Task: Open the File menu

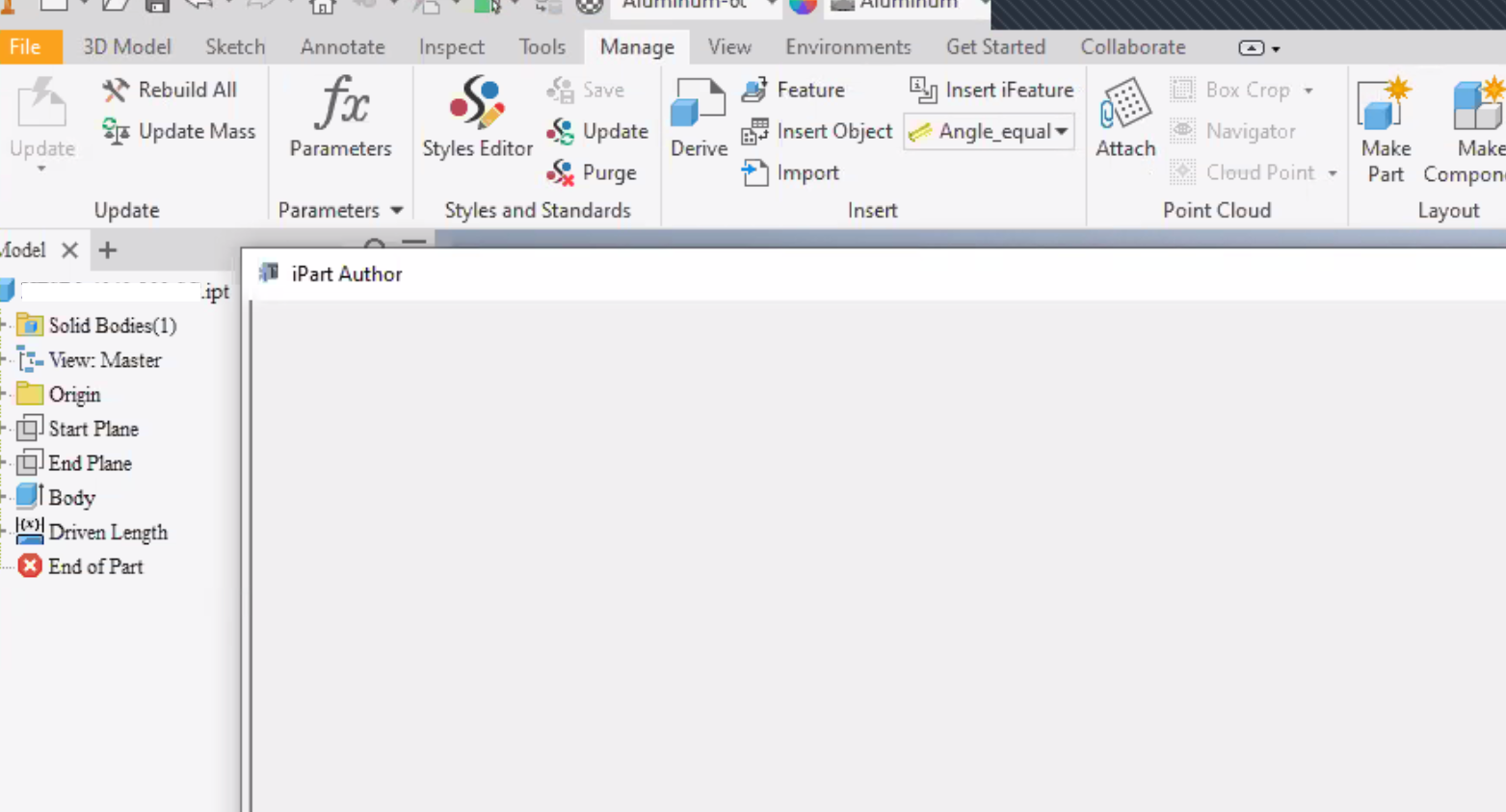Action: tap(29, 46)
